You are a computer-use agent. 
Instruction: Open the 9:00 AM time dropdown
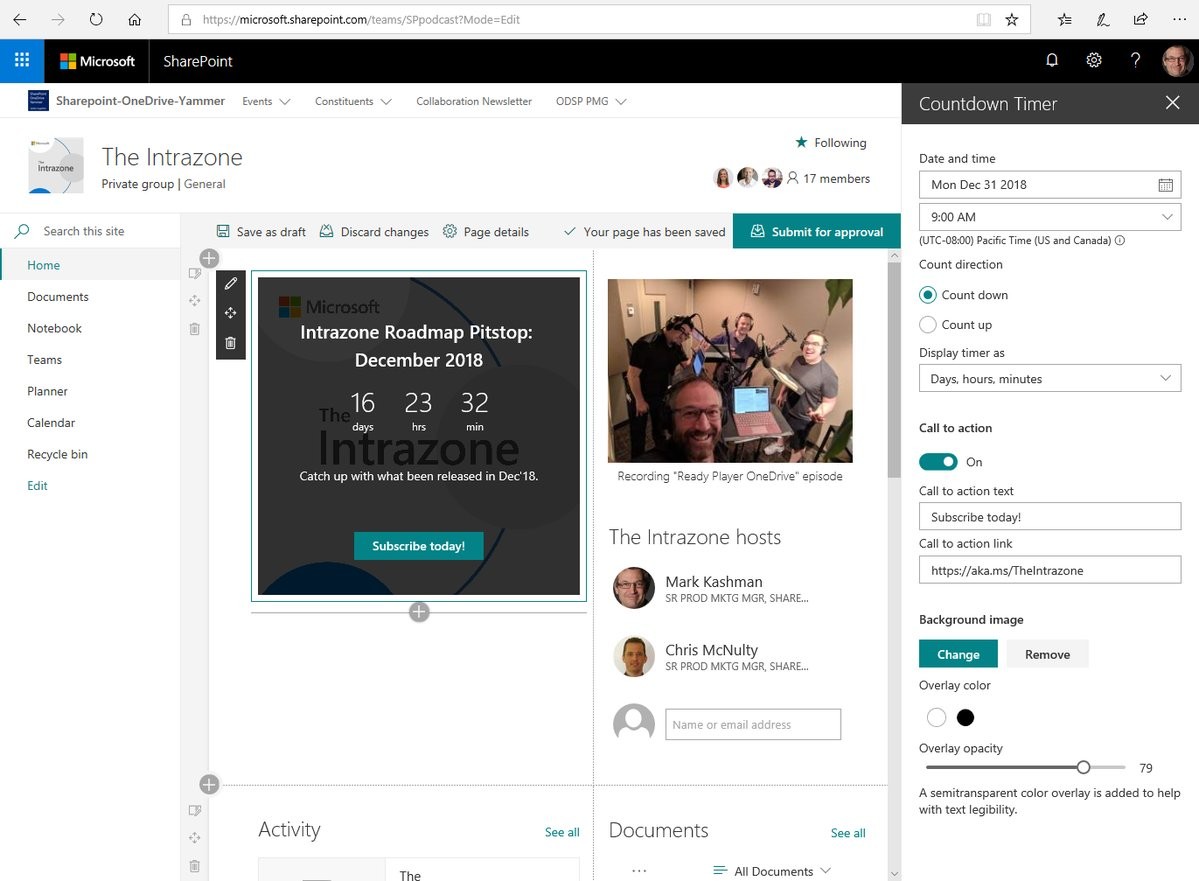pos(1049,217)
